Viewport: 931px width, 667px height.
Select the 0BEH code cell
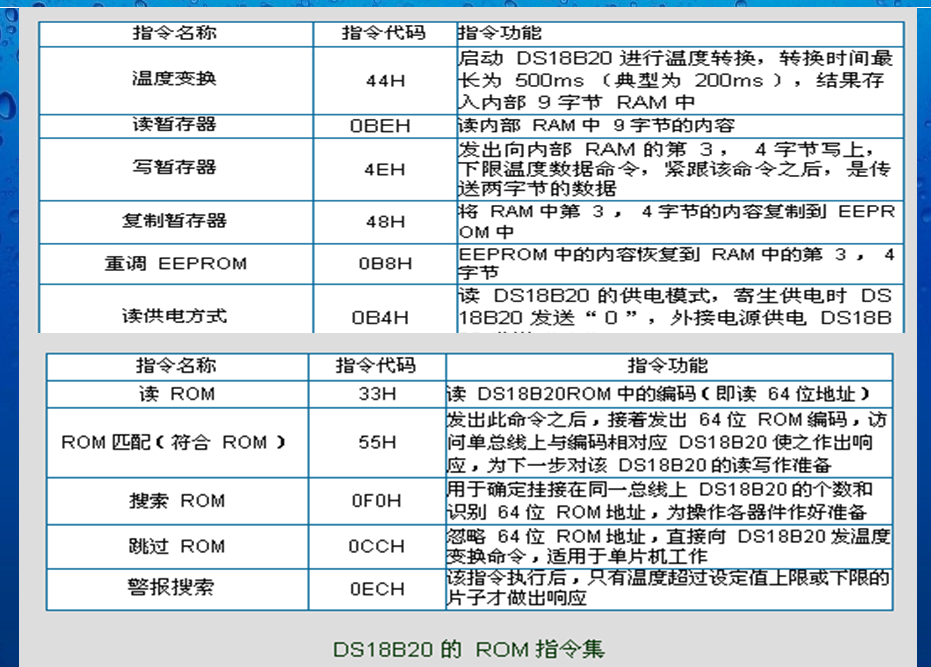point(381,125)
